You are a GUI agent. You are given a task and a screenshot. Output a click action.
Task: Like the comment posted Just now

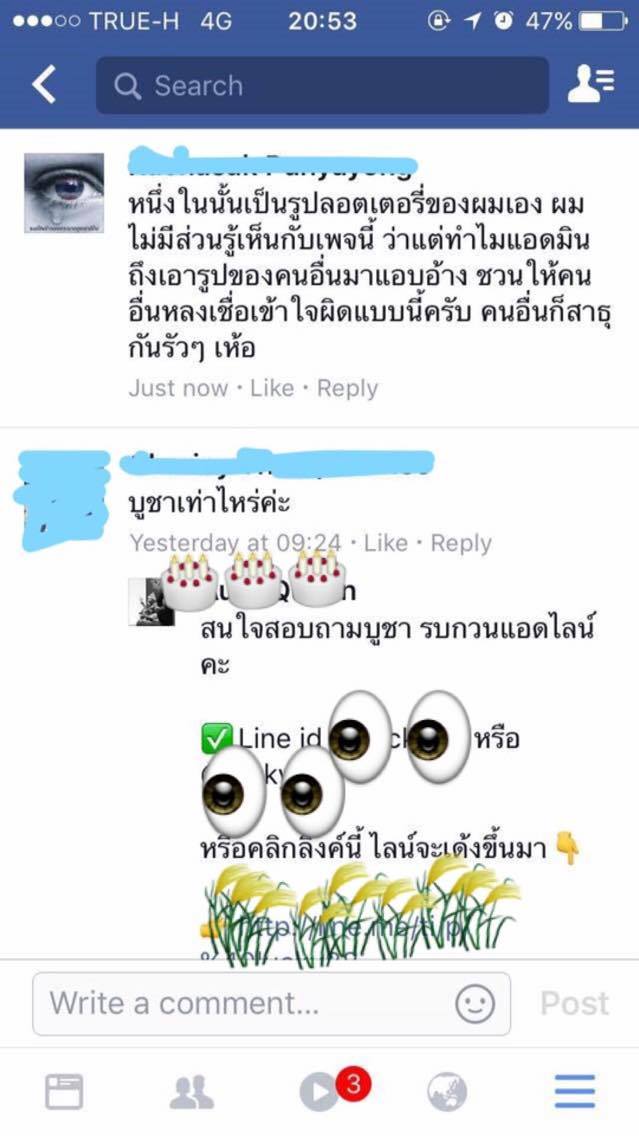pyautogui.click(x=272, y=388)
